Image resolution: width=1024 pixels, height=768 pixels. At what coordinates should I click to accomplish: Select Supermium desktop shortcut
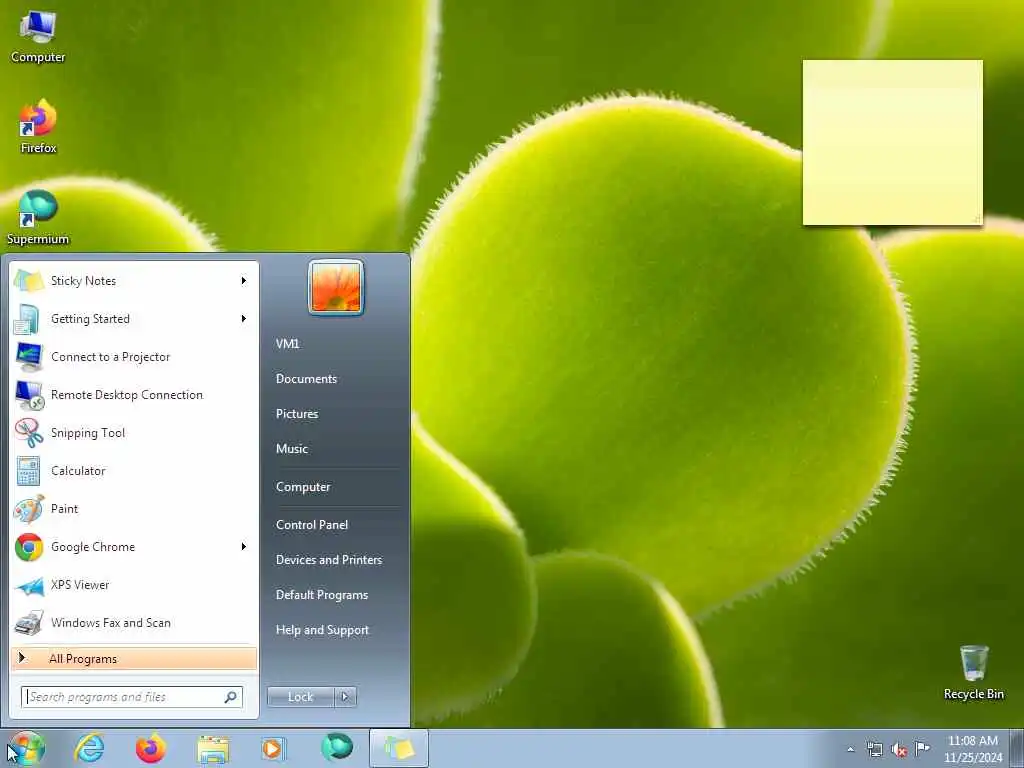[38, 217]
